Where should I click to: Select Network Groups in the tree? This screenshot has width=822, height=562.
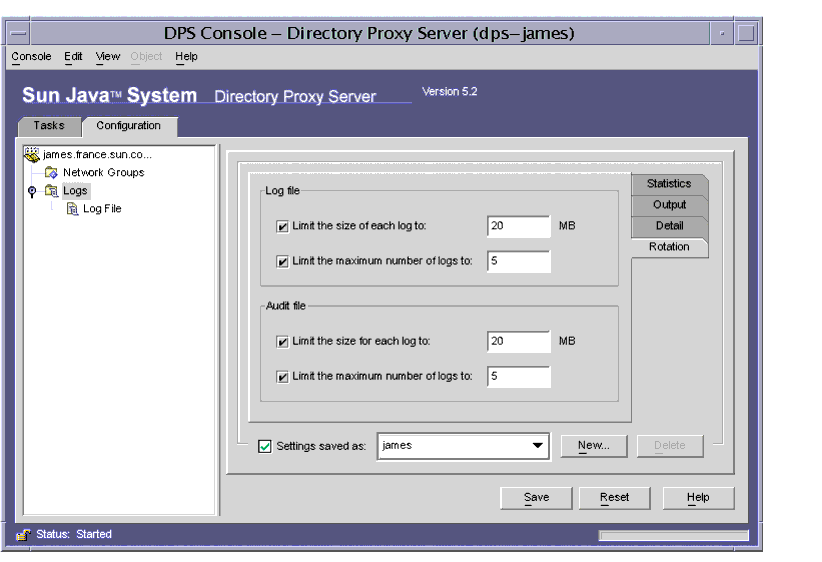[103, 172]
